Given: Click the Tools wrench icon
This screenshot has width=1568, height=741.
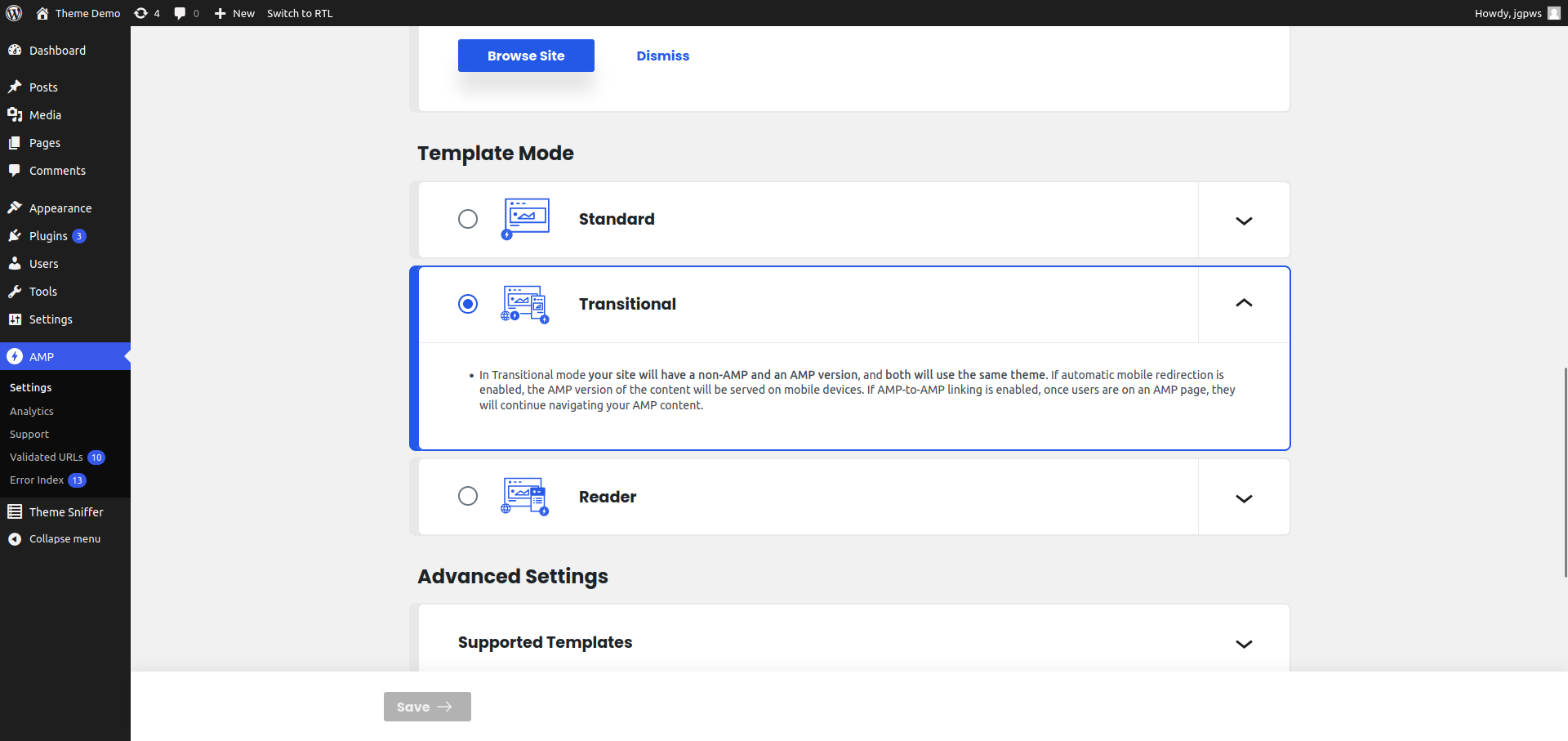Looking at the screenshot, I should (15, 291).
